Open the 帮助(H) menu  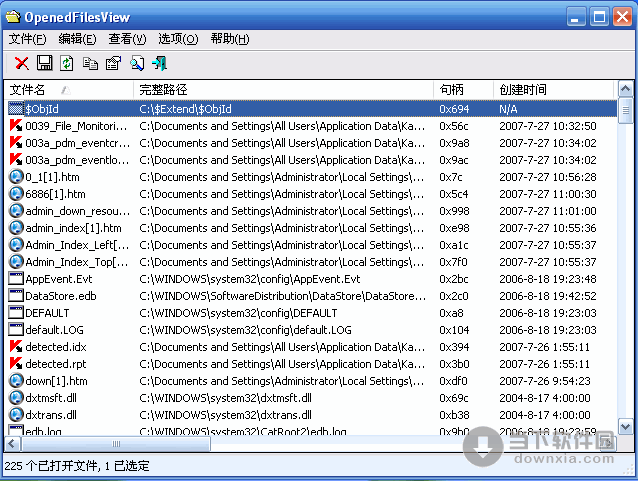pos(229,39)
